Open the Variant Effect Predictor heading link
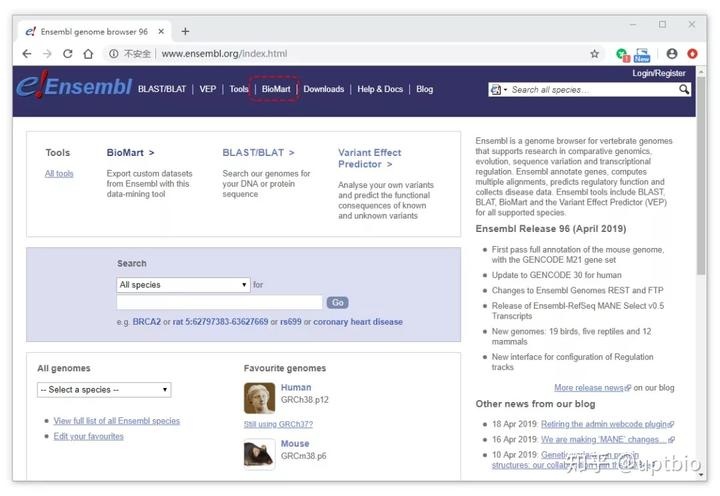The height and width of the screenshot is (496, 720). click(370, 158)
